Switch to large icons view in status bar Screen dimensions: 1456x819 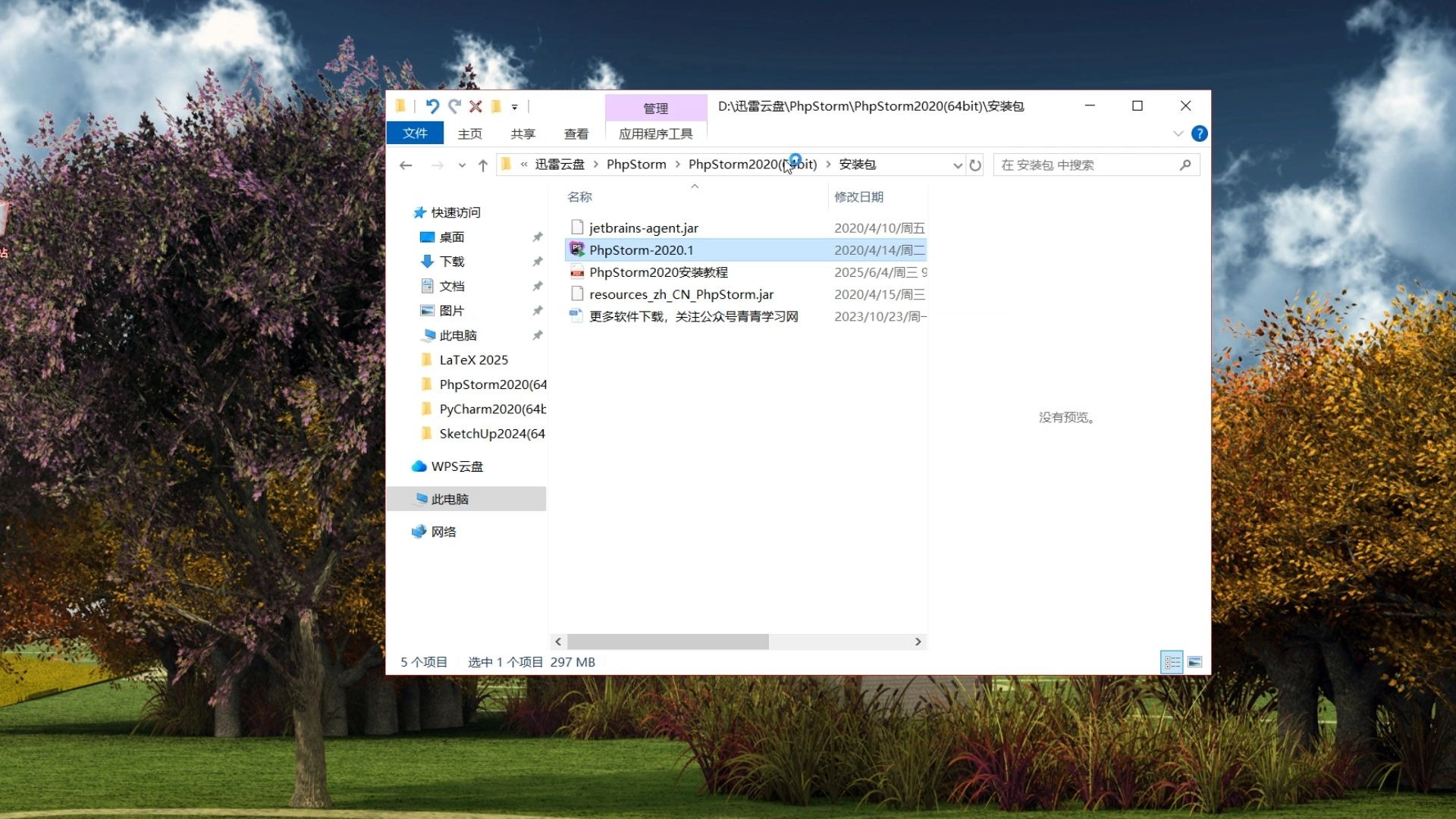click(x=1194, y=662)
